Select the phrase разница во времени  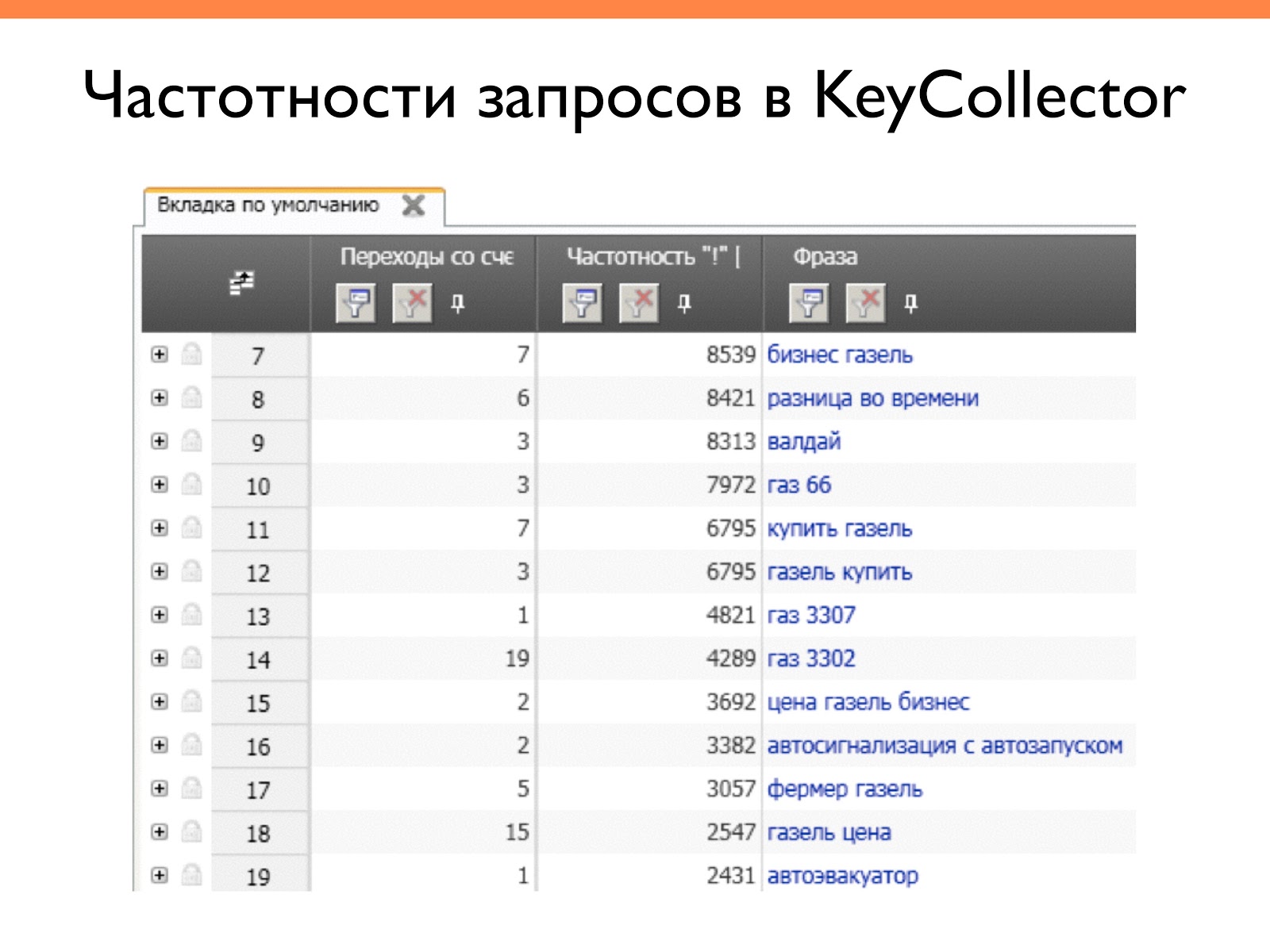(872, 398)
